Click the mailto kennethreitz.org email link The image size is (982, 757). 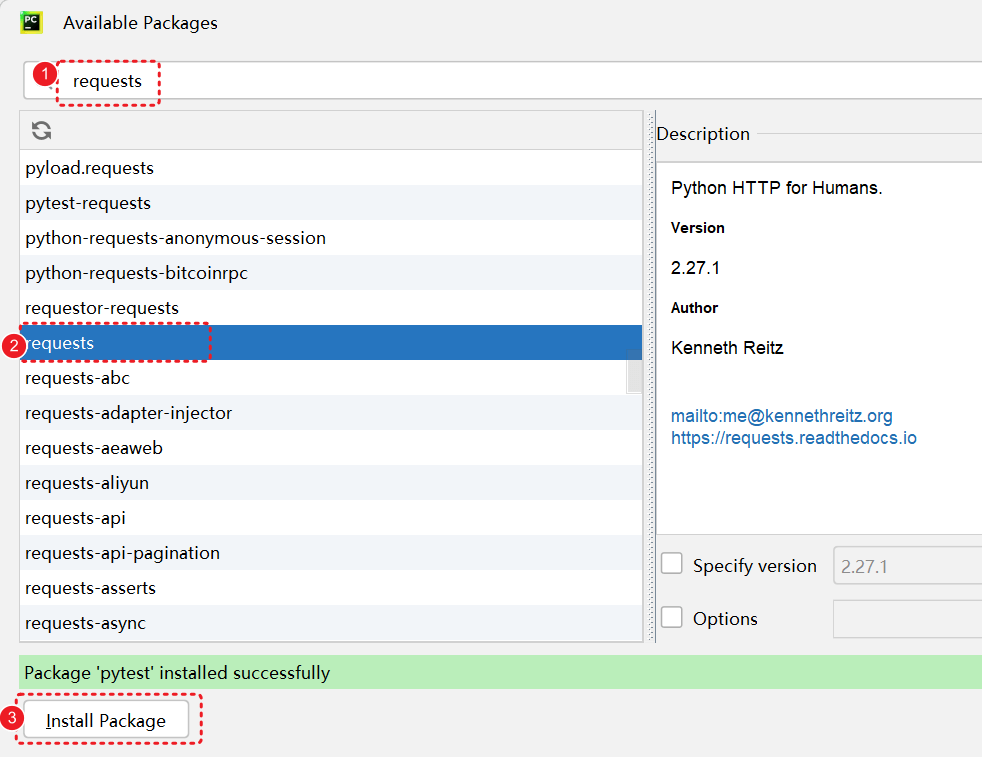(782, 416)
